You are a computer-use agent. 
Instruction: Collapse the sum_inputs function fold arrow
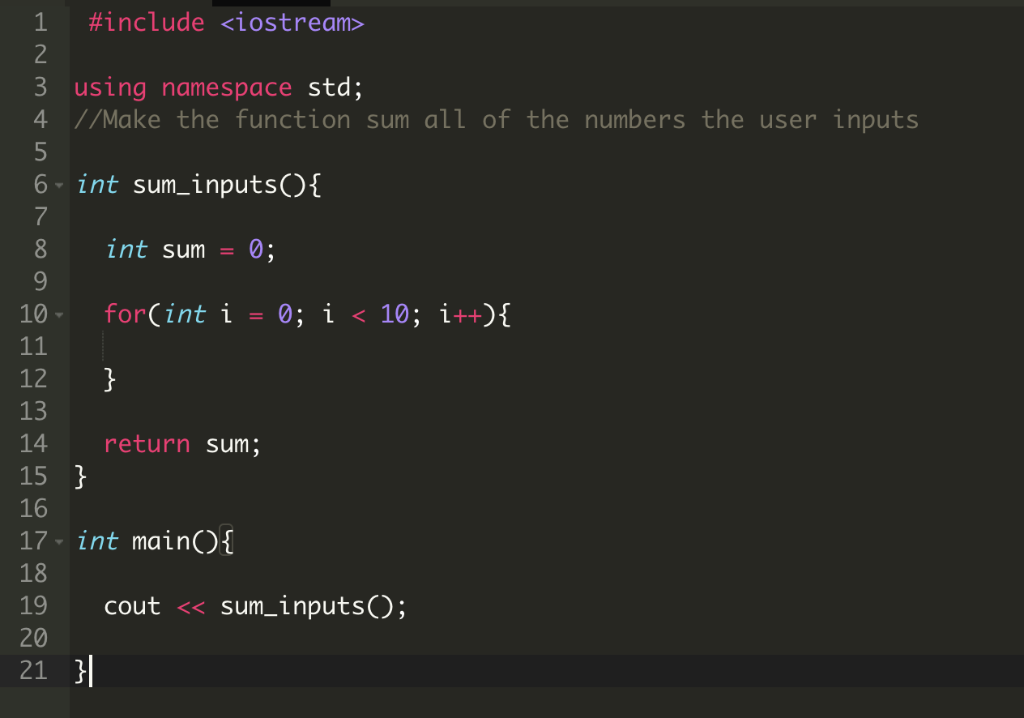click(x=60, y=185)
